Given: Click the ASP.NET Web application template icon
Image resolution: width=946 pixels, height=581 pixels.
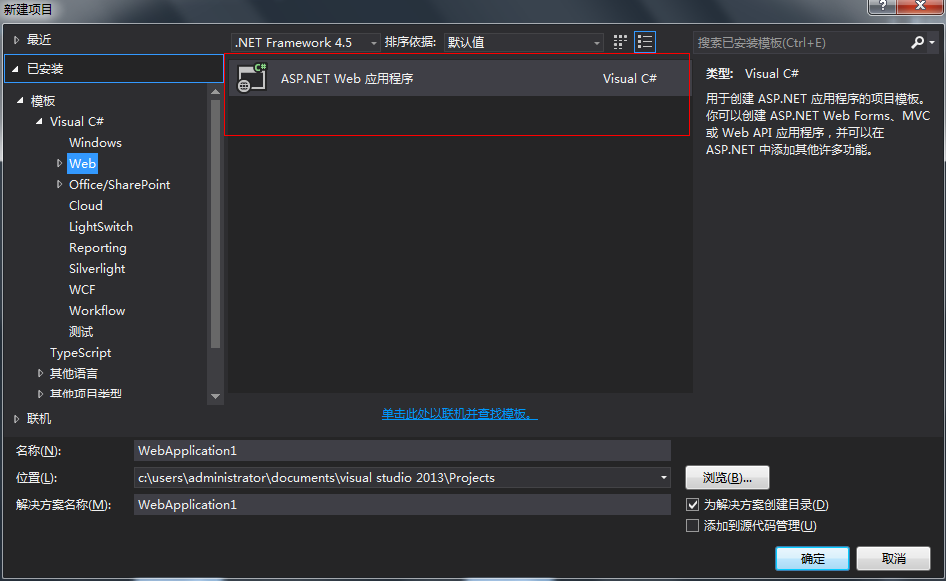Looking at the screenshot, I should (x=252, y=78).
